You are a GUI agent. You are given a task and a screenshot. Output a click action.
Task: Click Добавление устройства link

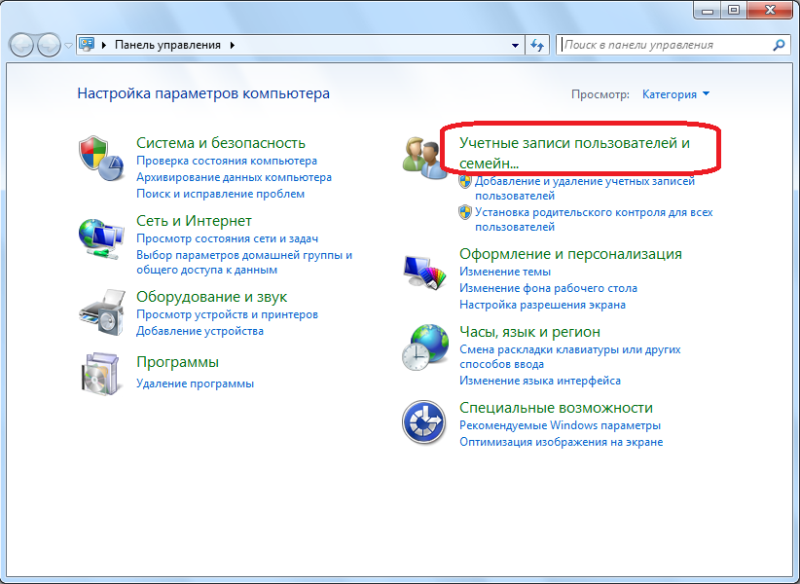click(x=199, y=331)
